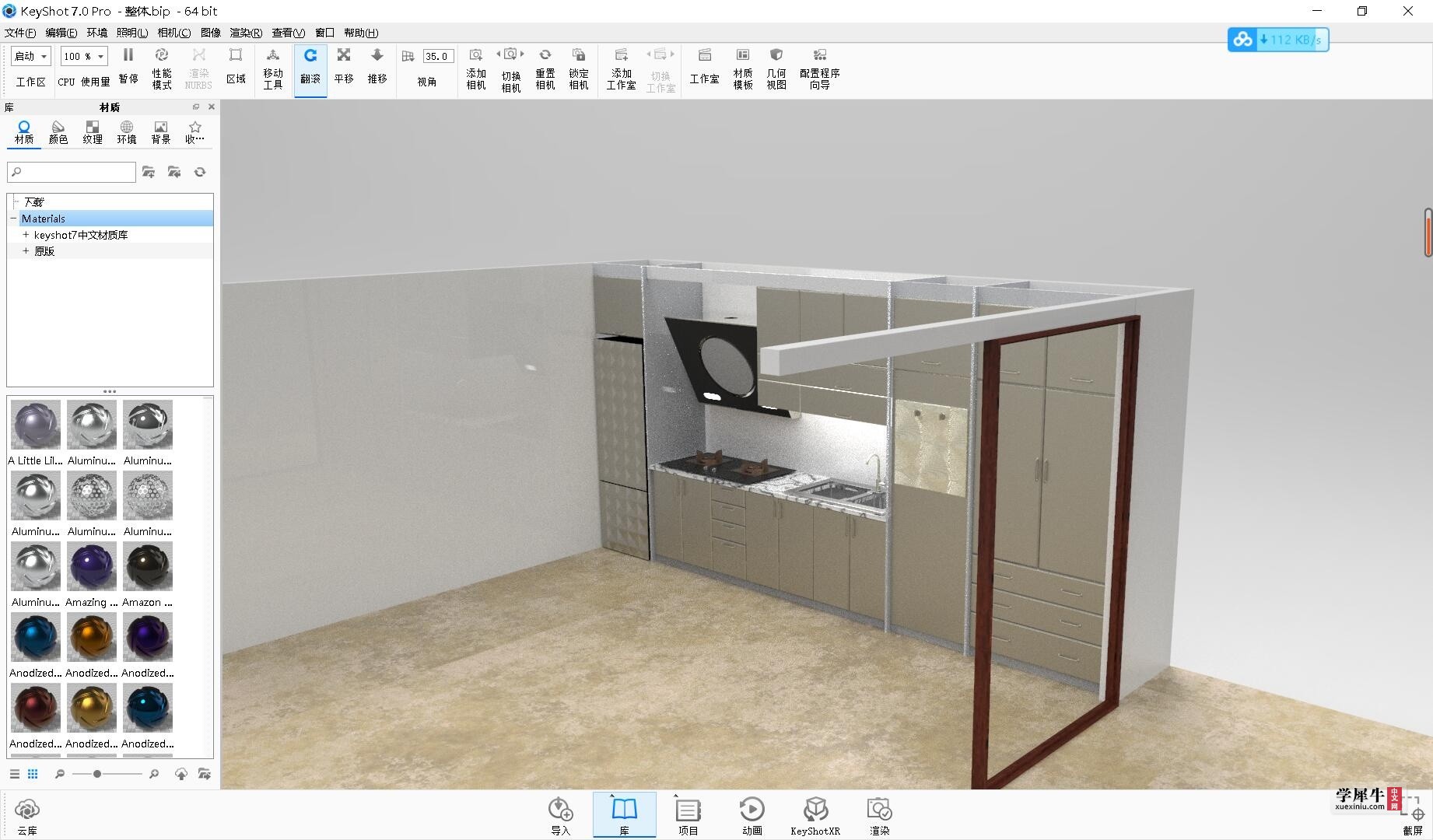Click the upload to cloud icon
Image resolution: width=1433 pixels, height=840 pixels.
pyautogui.click(x=181, y=774)
